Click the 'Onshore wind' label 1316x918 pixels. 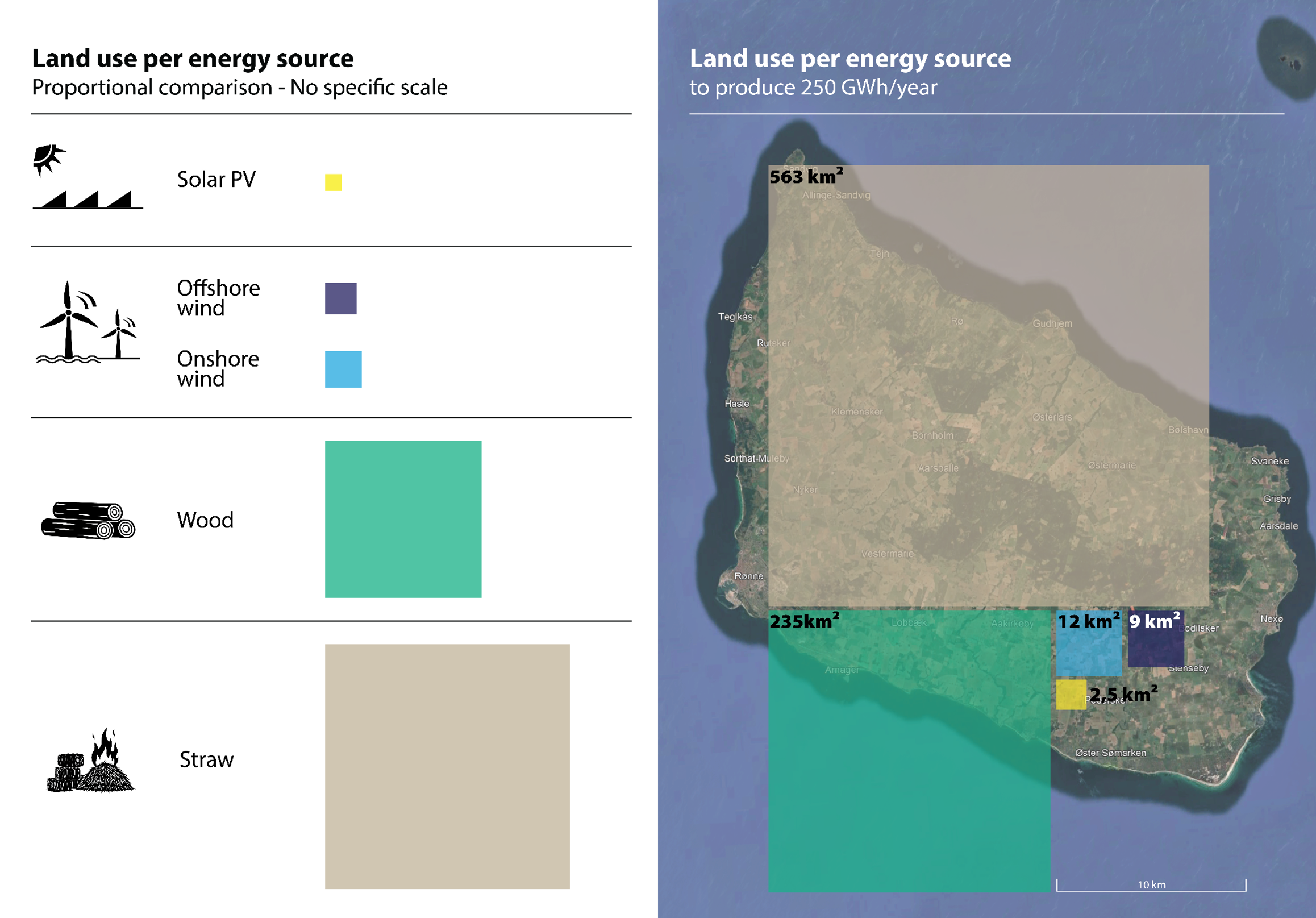(218, 369)
